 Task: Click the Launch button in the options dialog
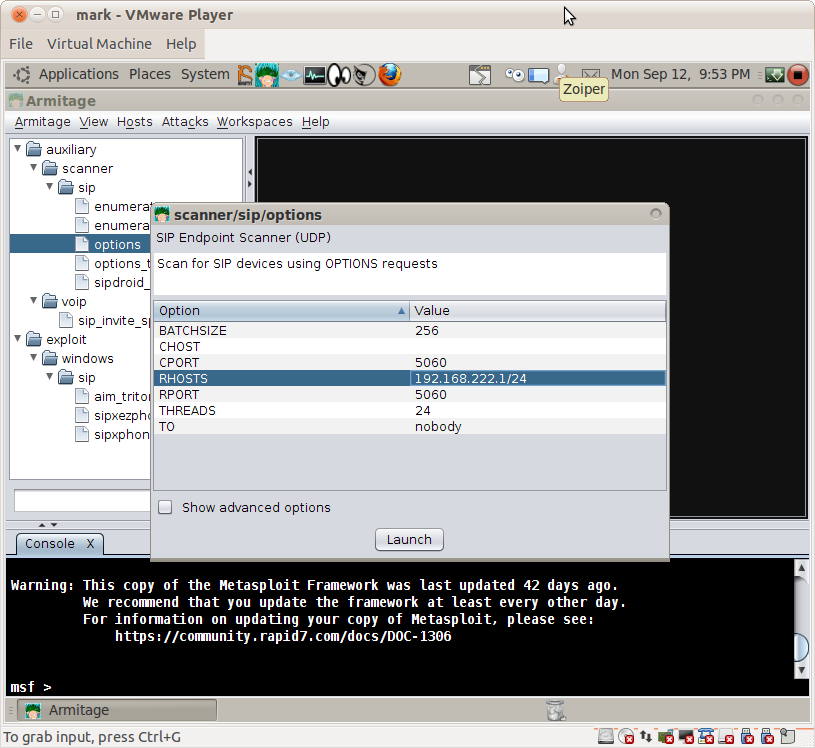tap(409, 539)
